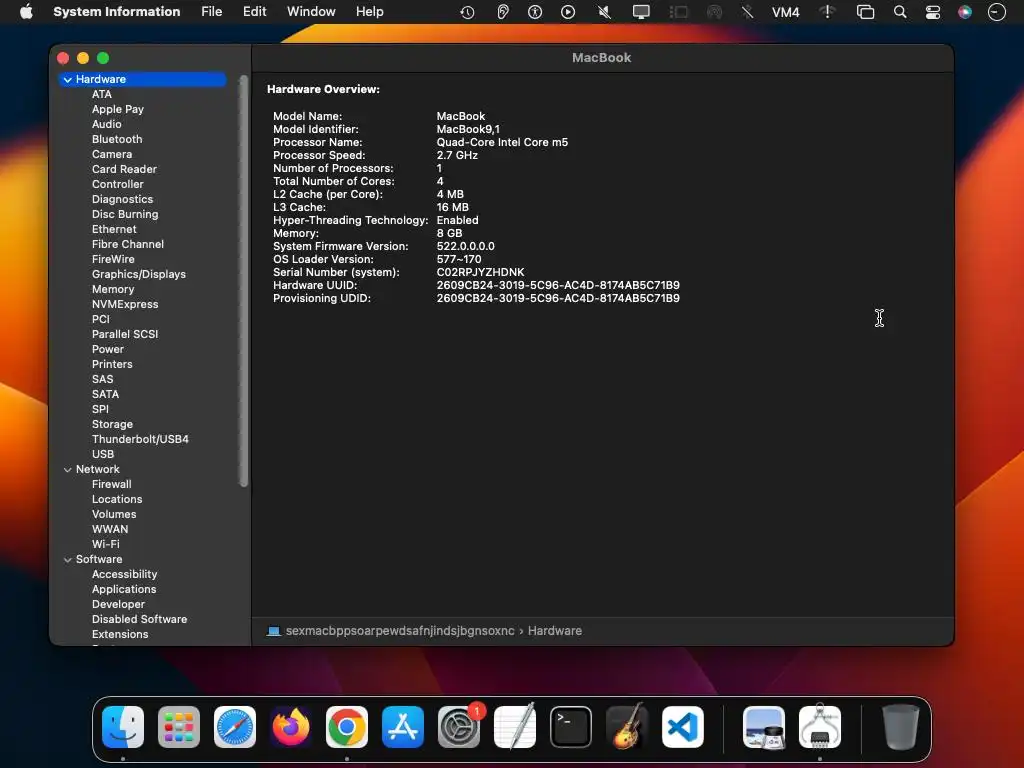Launch GarageBand from the Dock
The image size is (1024, 768).
point(627,727)
